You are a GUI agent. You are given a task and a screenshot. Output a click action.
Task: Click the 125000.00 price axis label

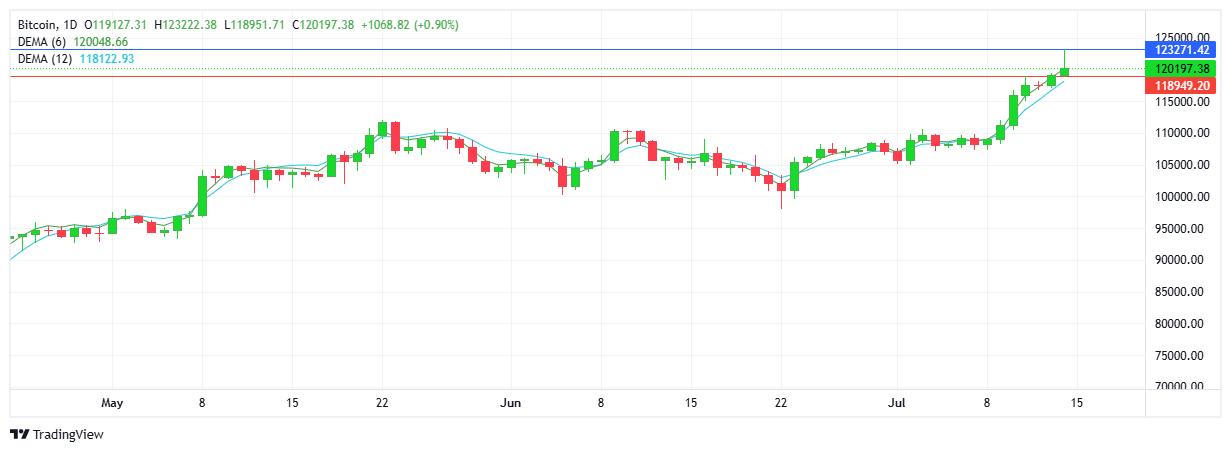1182,37
